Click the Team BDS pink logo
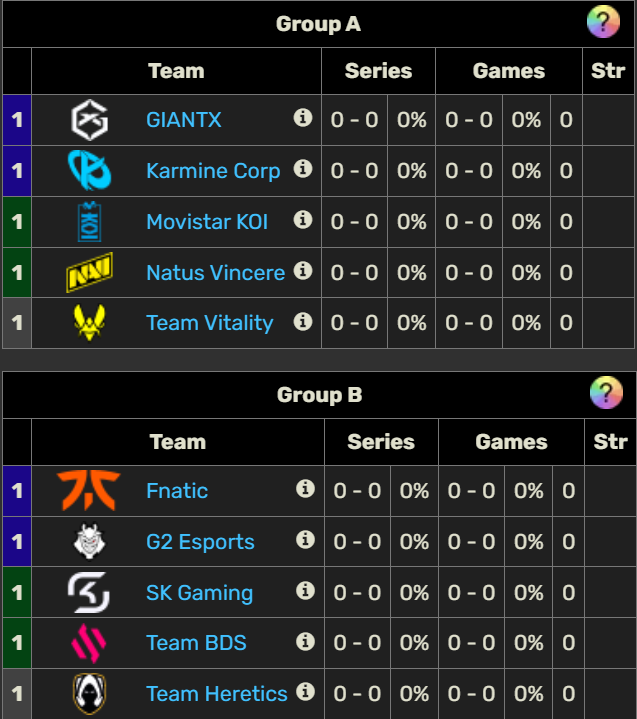Image resolution: width=637 pixels, height=719 pixels. coord(89,643)
